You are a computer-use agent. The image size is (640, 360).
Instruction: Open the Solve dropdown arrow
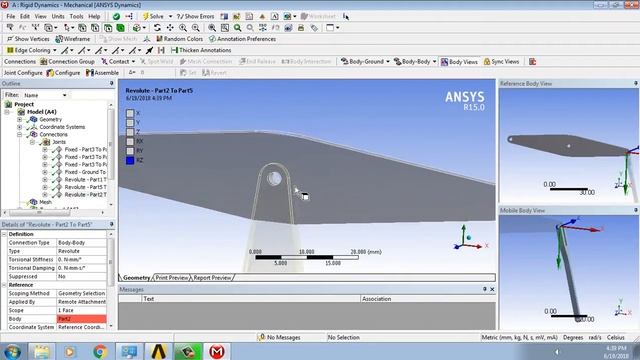point(170,16)
